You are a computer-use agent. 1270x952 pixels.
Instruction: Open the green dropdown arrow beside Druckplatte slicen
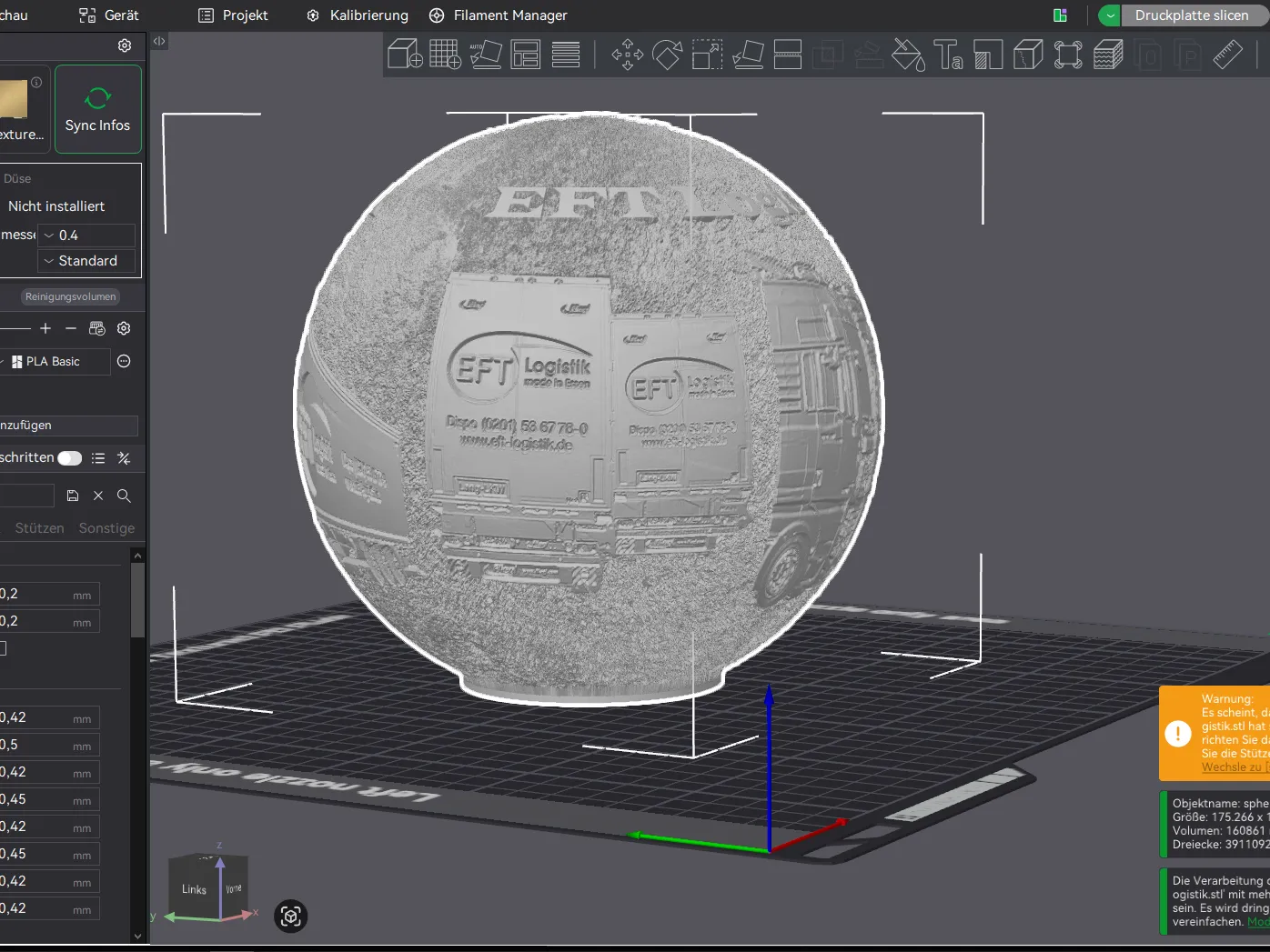tap(1110, 15)
